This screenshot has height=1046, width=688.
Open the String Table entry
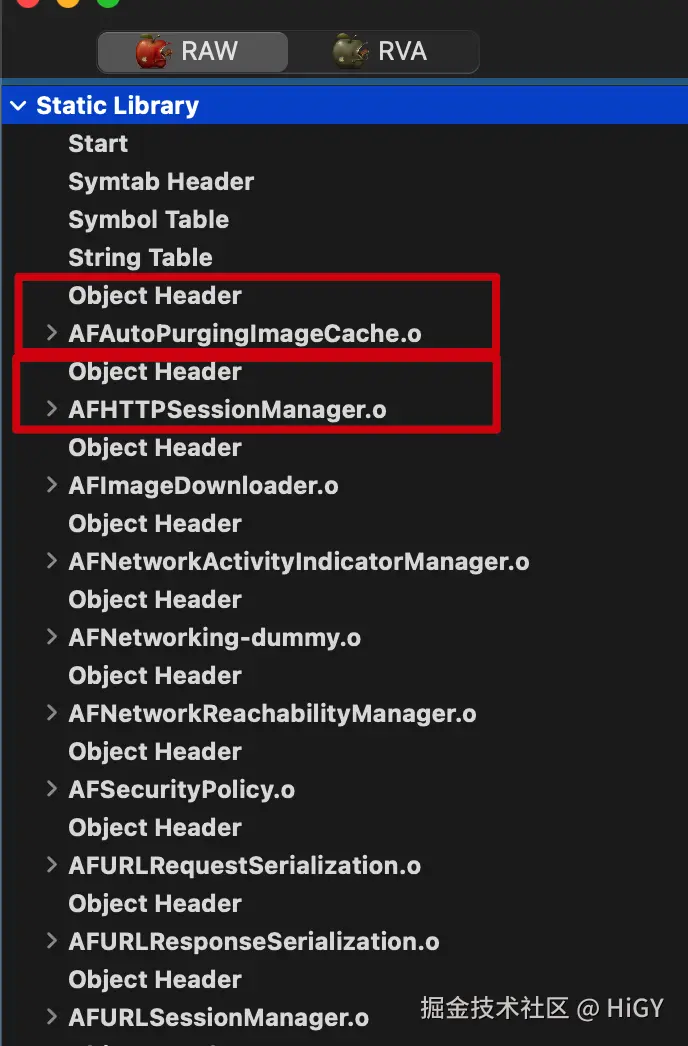pos(140,258)
